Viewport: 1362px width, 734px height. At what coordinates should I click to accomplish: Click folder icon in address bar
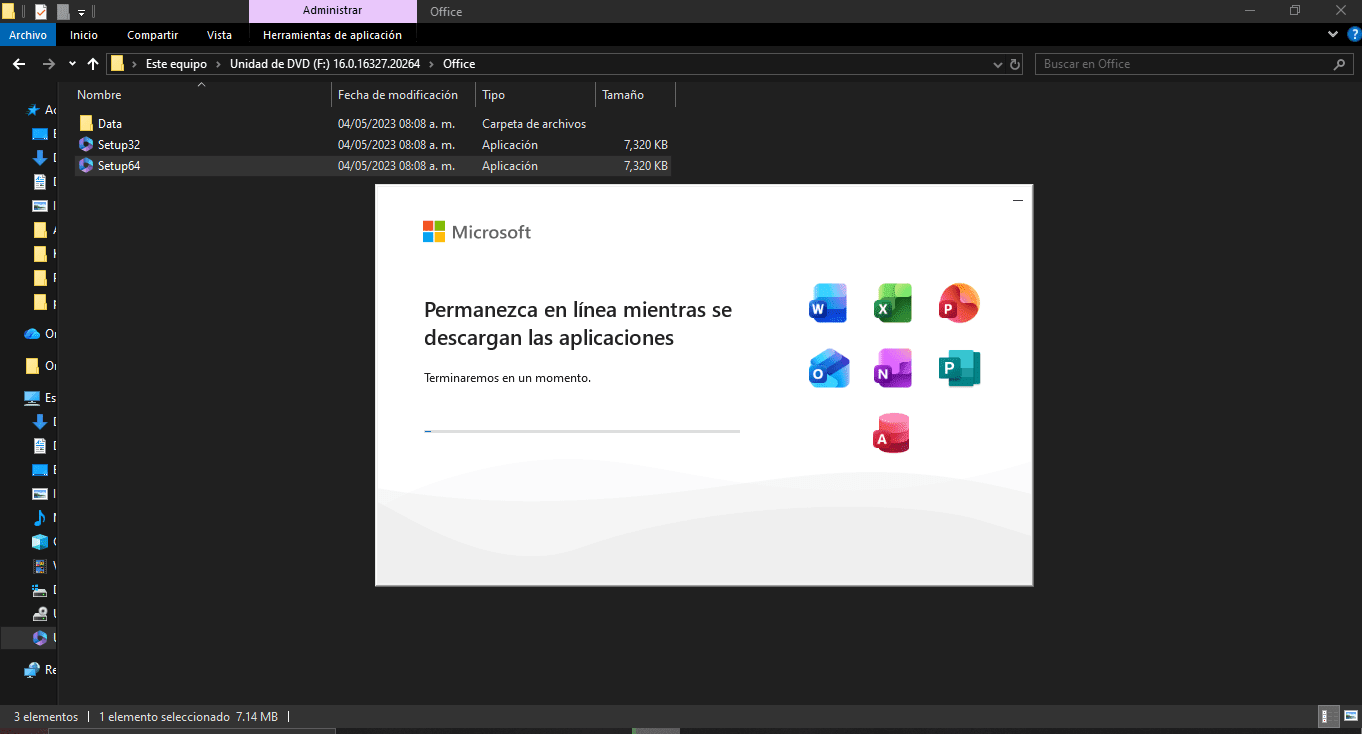point(117,64)
